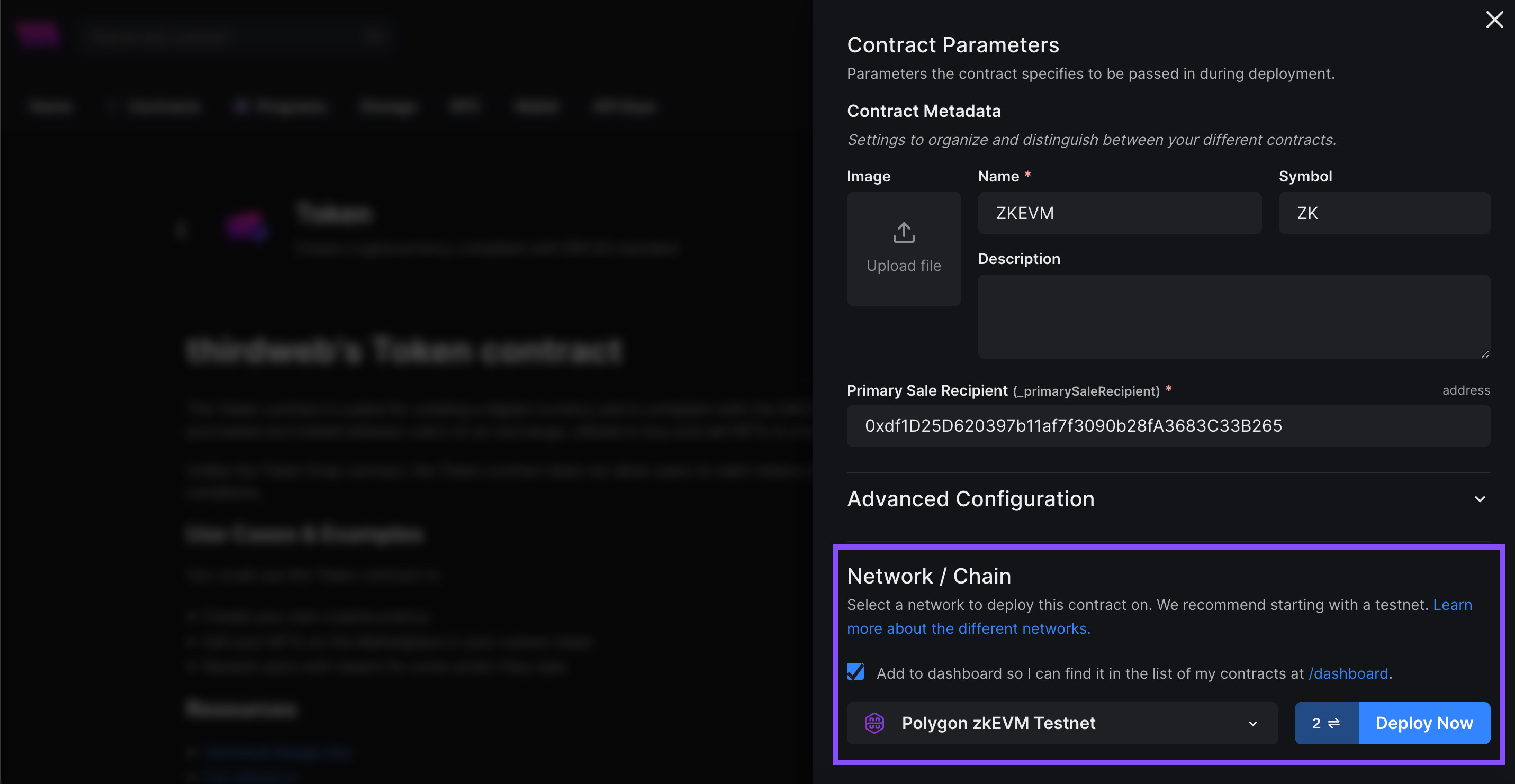Click the Polygon zkEVM network icon
Image resolution: width=1515 pixels, height=784 pixels.
pyautogui.click(x=874, y=723)
